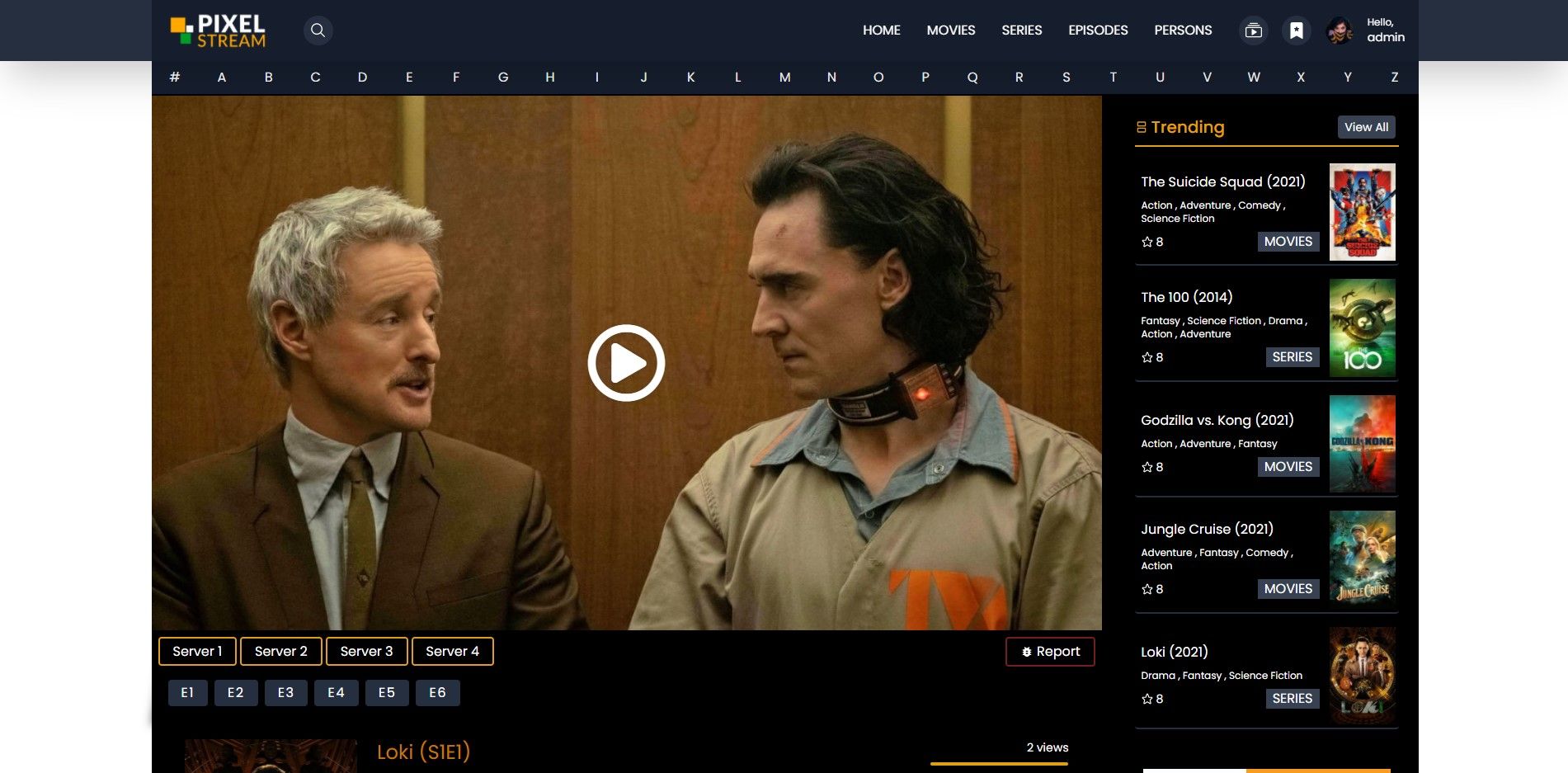
Task: Select episode E6
Action: click(x=438, y=693)
